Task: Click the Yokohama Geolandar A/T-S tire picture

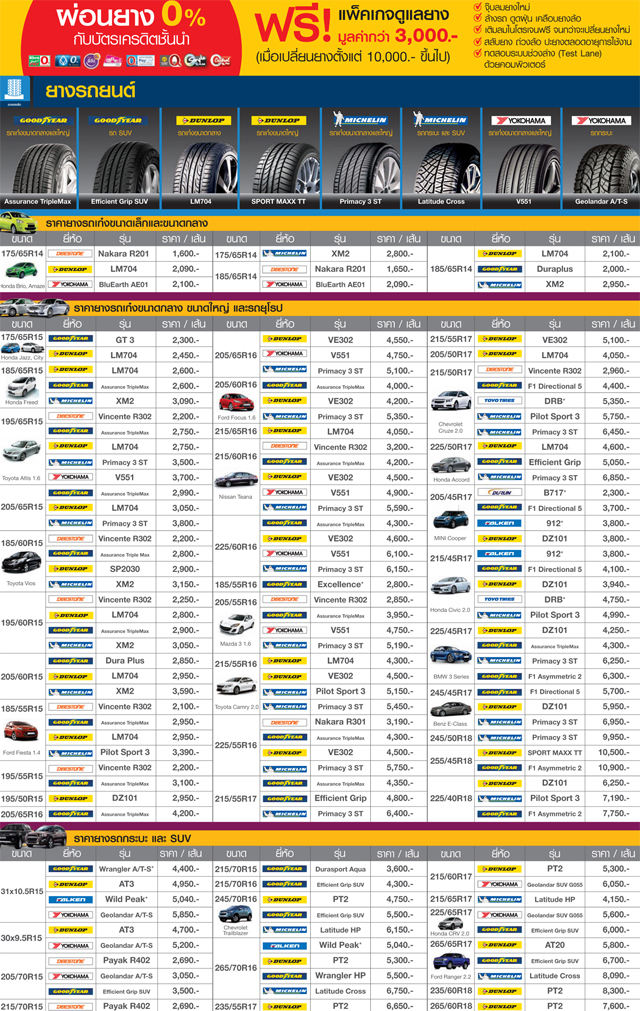Action: (600, 155)
